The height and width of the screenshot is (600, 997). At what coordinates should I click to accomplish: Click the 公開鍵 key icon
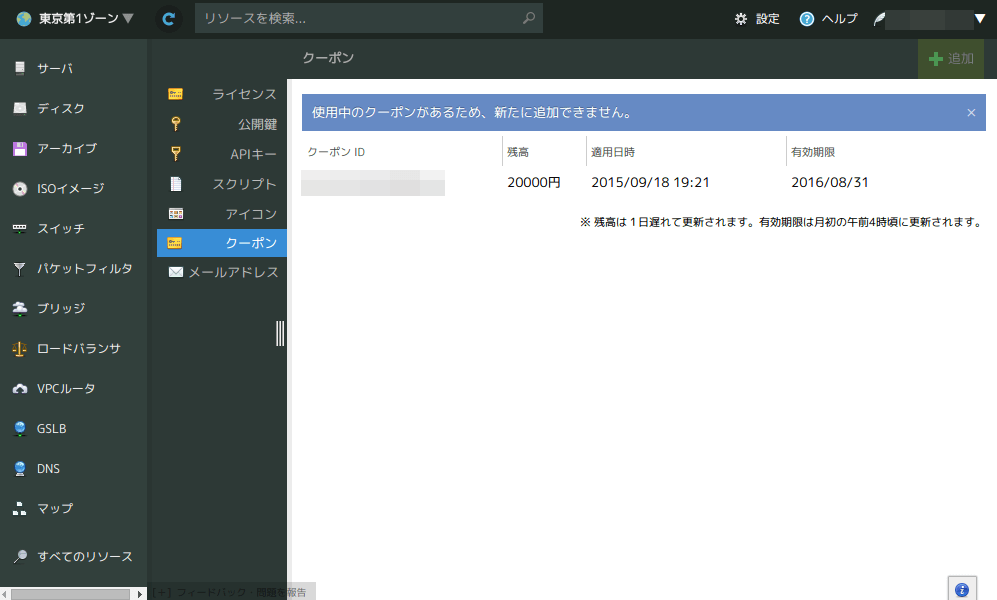coord(175,124)
